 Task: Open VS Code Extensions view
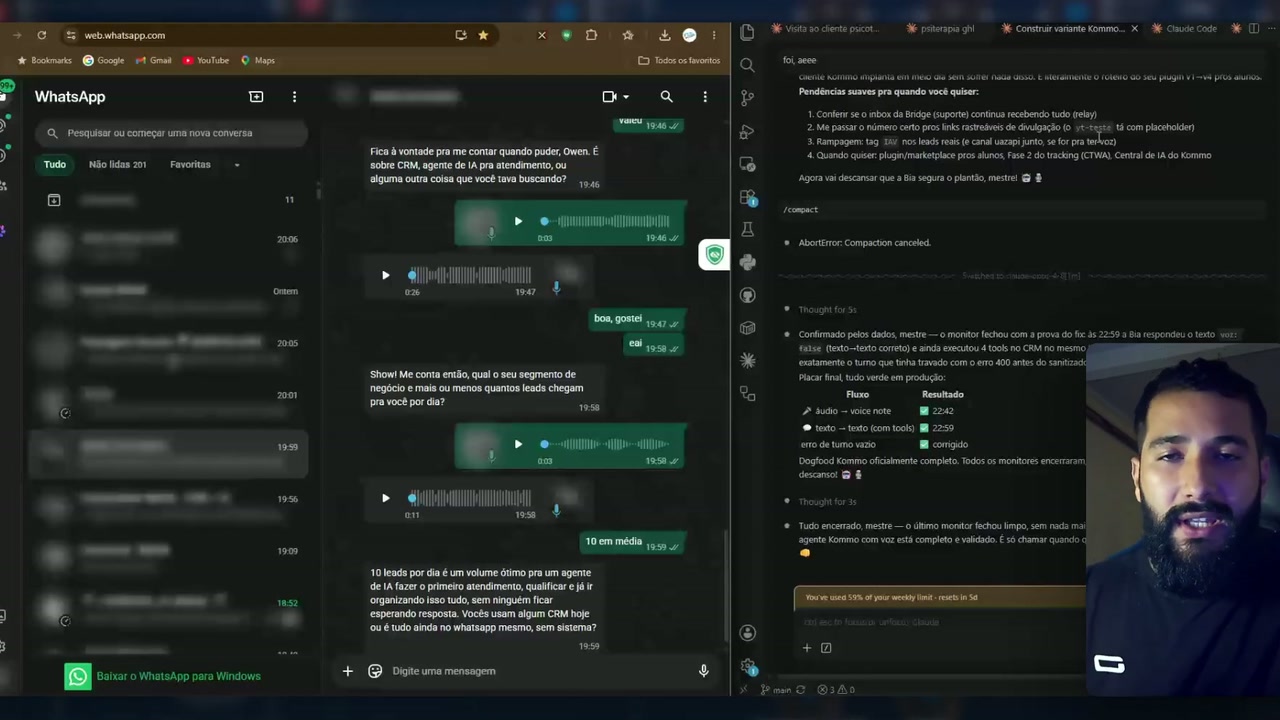(747, 197)
